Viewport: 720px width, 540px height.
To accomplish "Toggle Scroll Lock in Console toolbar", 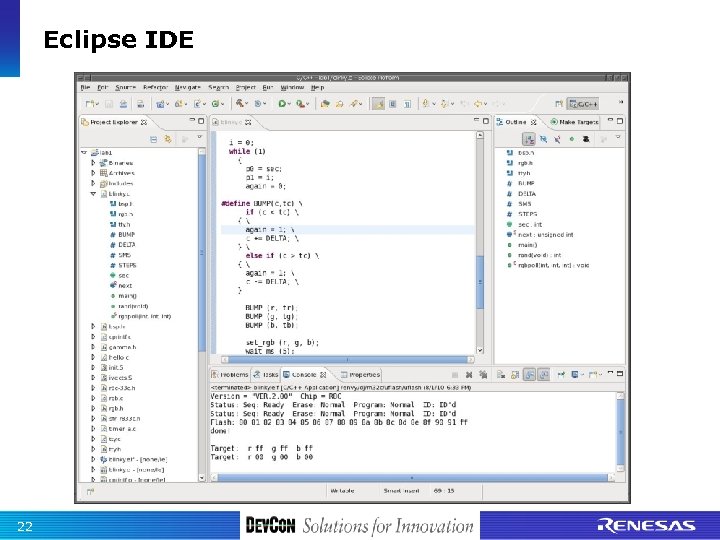I will click(x=515, y=375).
